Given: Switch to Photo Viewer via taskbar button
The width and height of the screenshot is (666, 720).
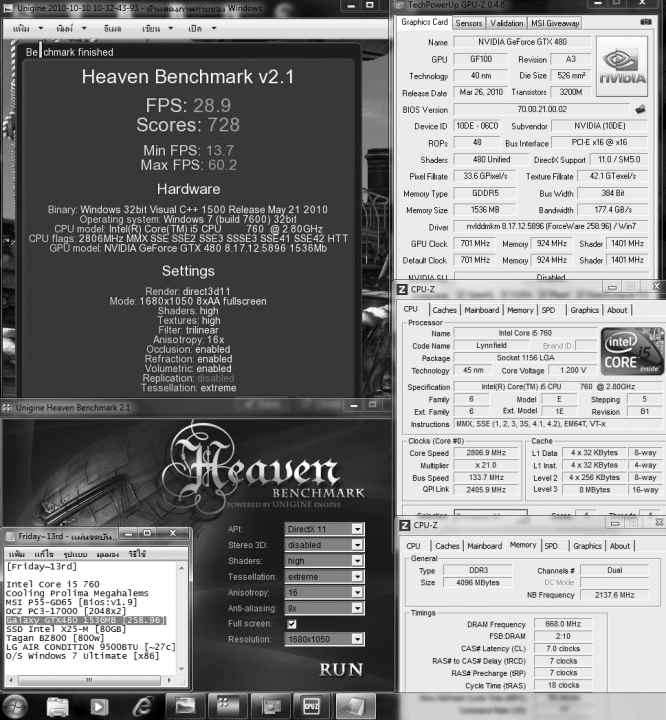Looking at the screenshot, I should pyautogui.click(x=184, y=706).
